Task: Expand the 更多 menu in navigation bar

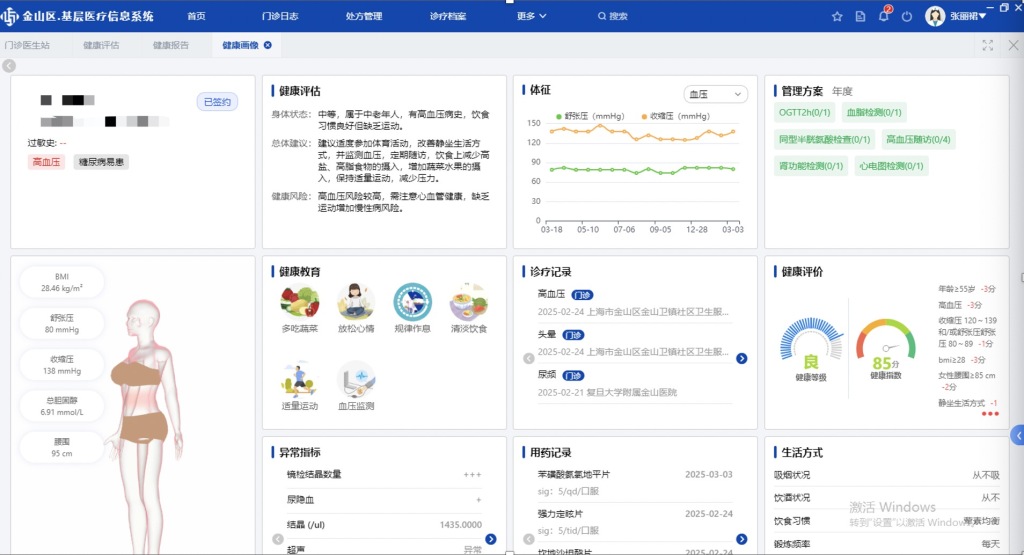Action: 531,16
